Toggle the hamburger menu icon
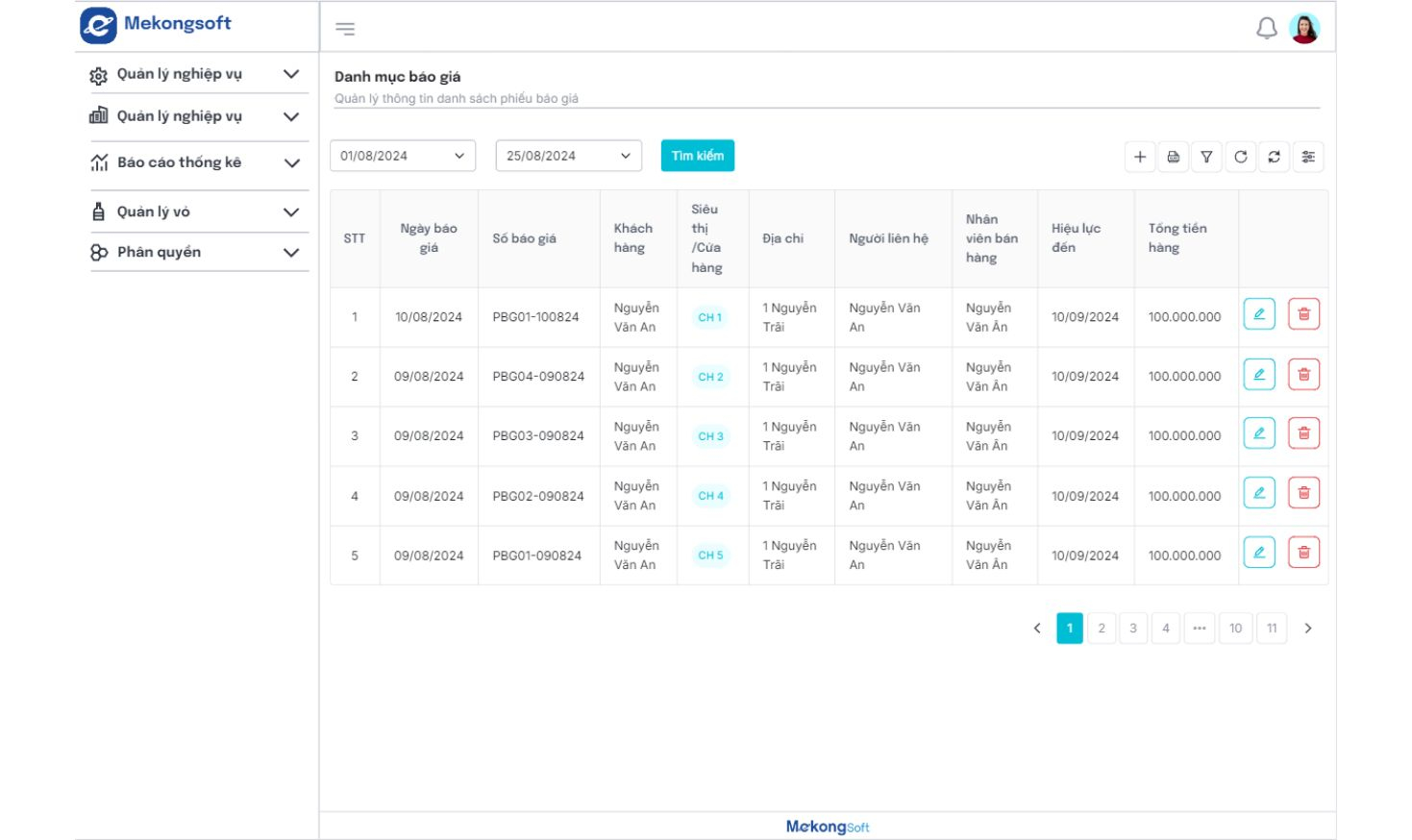Screen dimensions: 1412x840 (345, 29)
